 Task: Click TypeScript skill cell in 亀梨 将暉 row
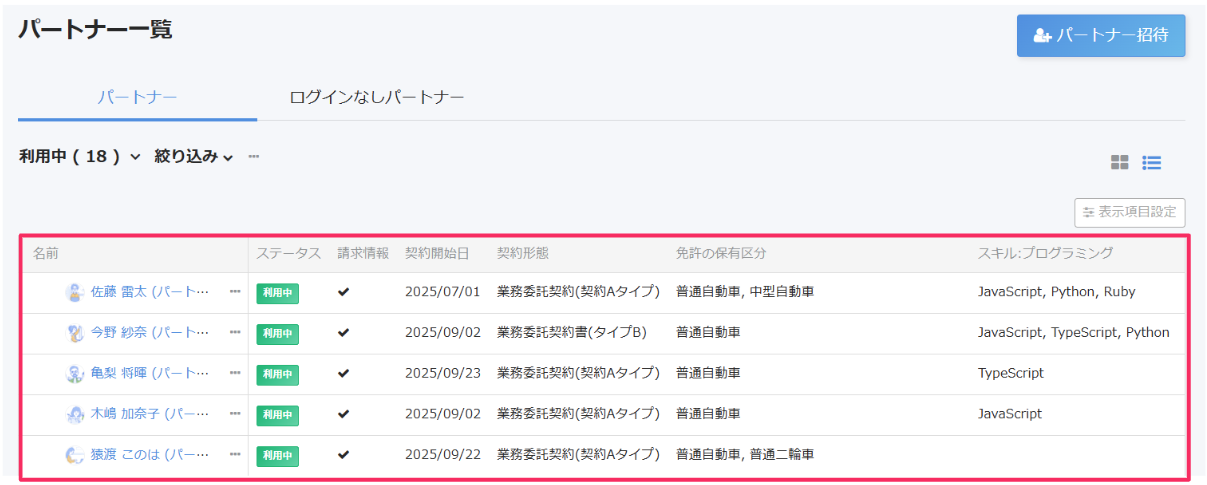[1011, 373]
